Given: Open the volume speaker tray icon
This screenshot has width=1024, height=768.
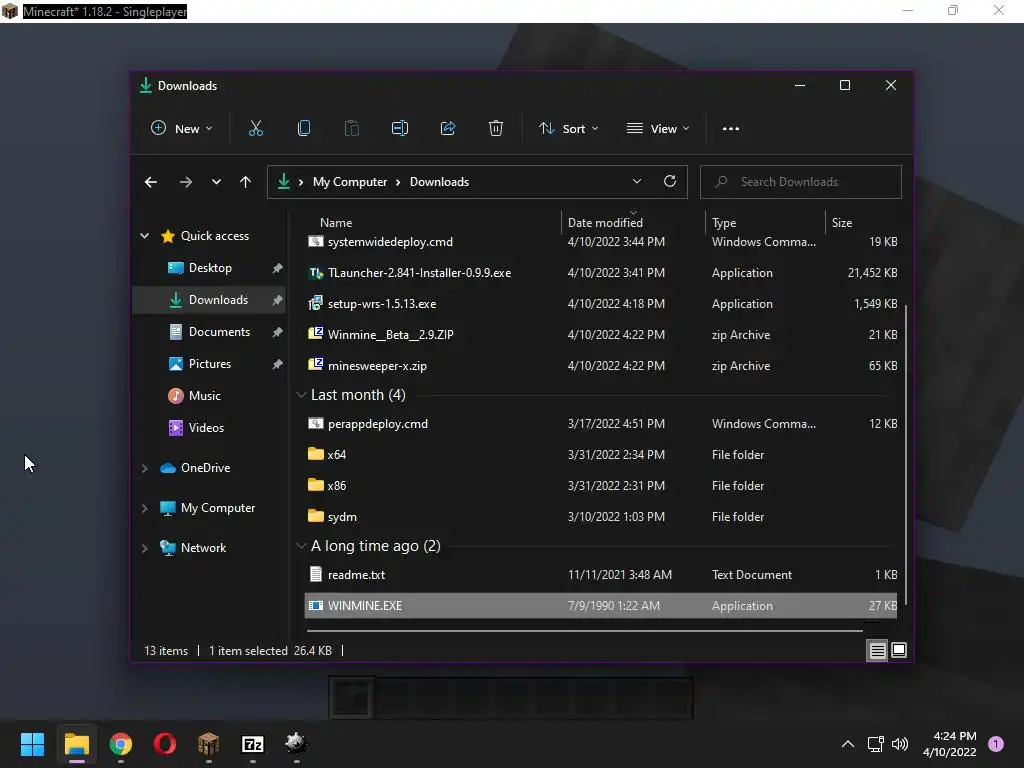Looking at the screenshot, I should tap(900, 744).
